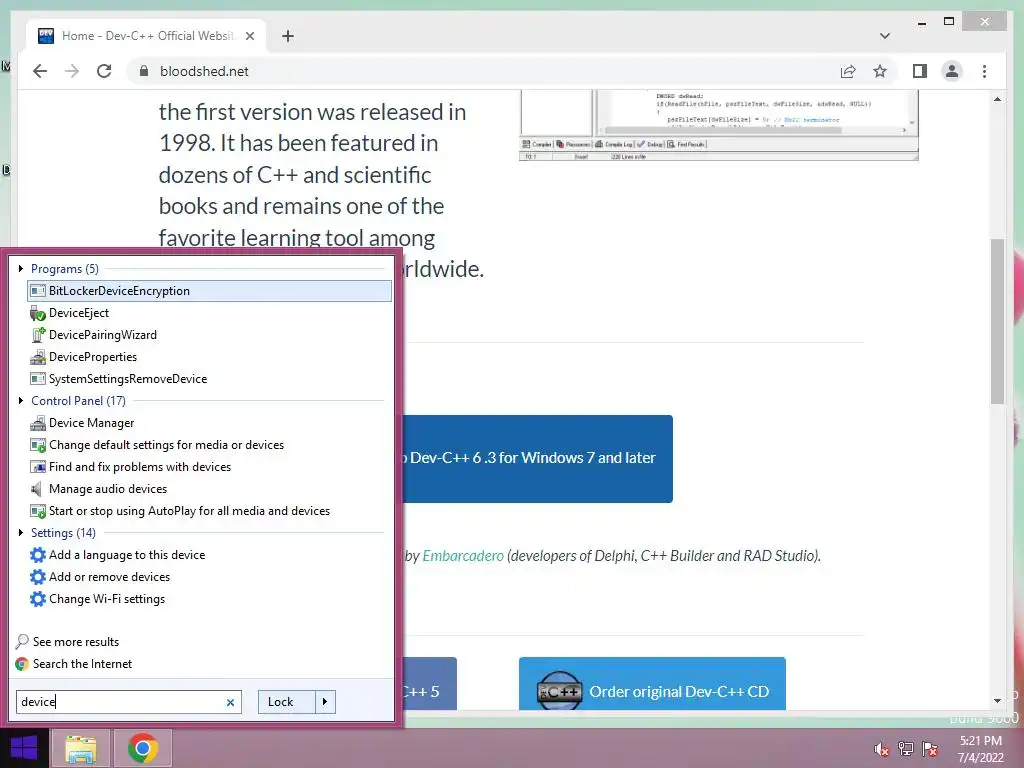Click the DeviceProperties icon
Viewport: 1024px width, 768px height.
tap(38, 357)
